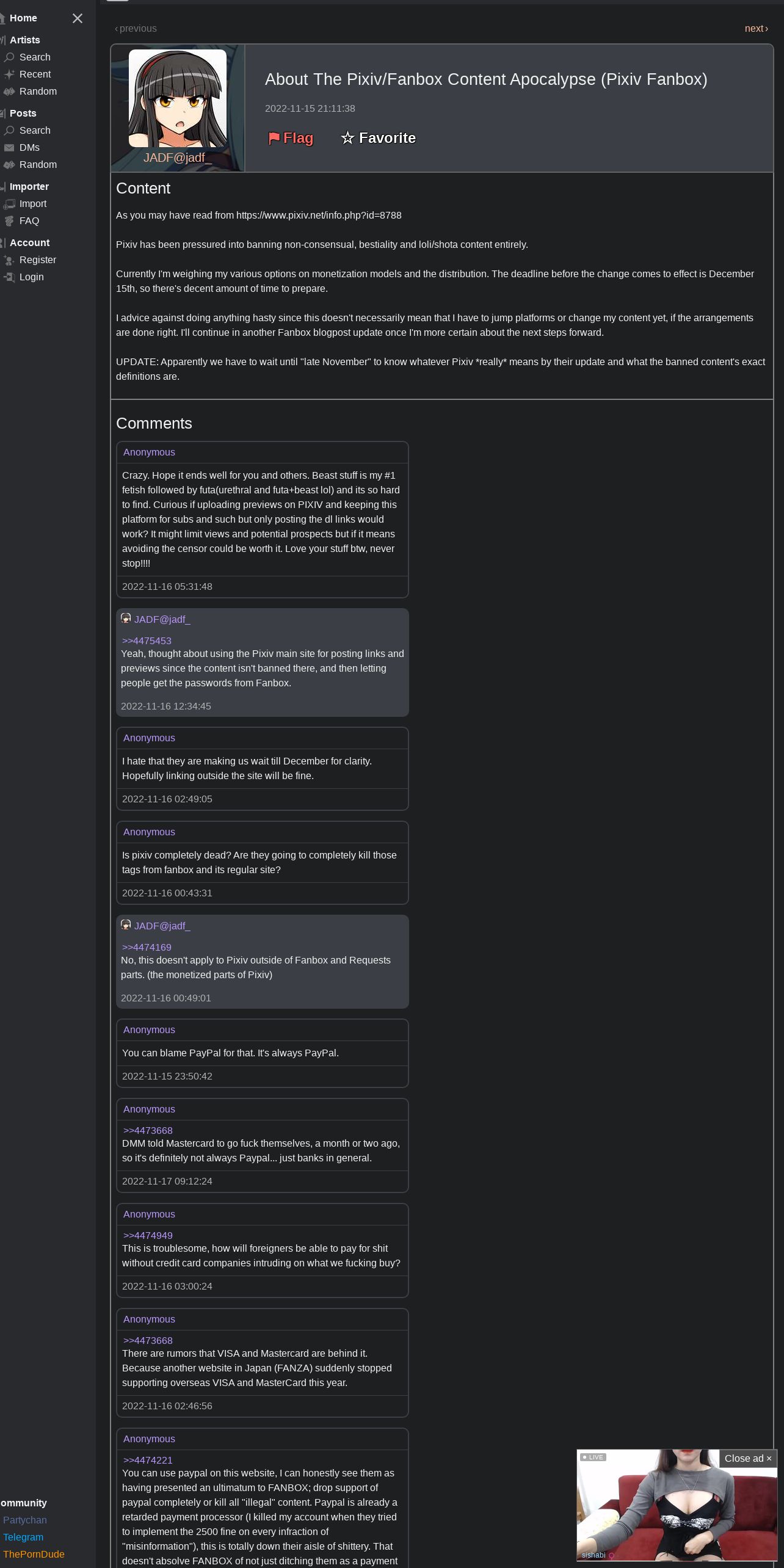Screen dimensions: 784x1568
Task: Open Recent artists sparkle icon
Action: click(9, 74)
